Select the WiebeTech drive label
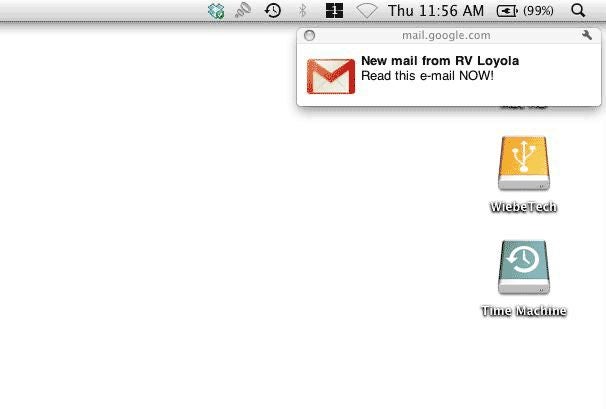 (523, 207)
